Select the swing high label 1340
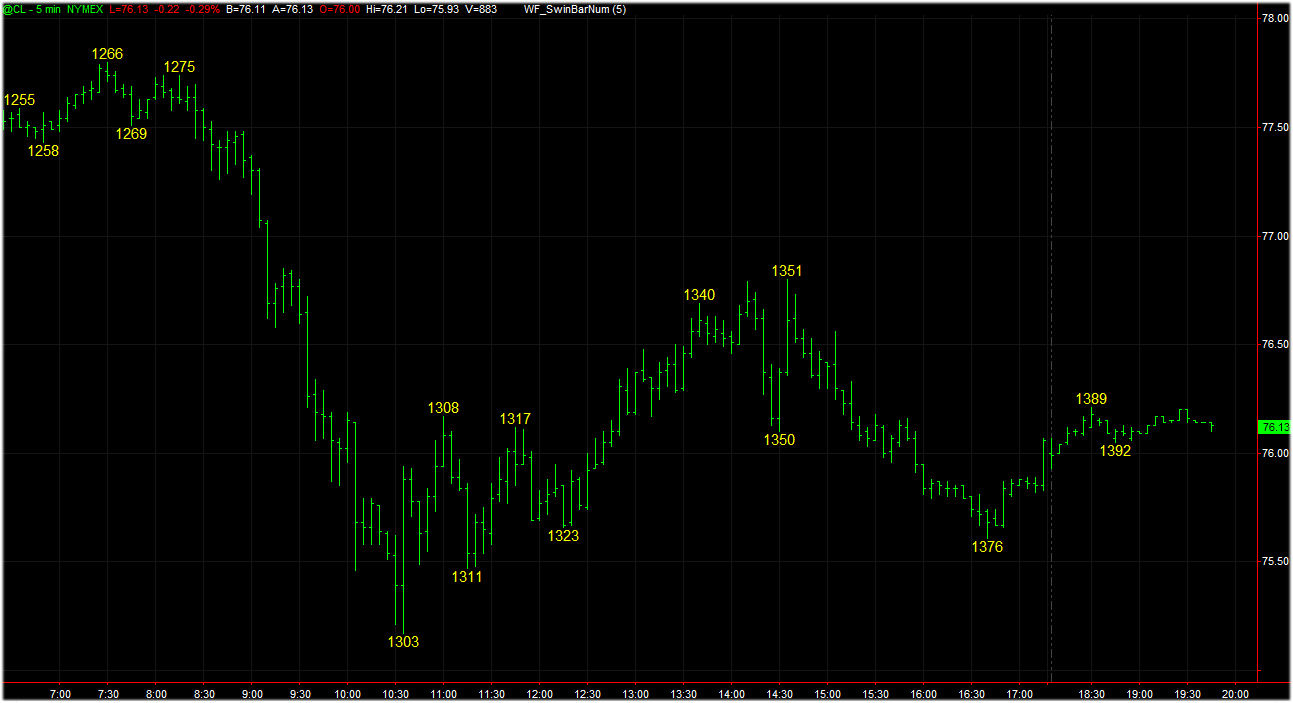1293x703 pixels. pos(699,295)
